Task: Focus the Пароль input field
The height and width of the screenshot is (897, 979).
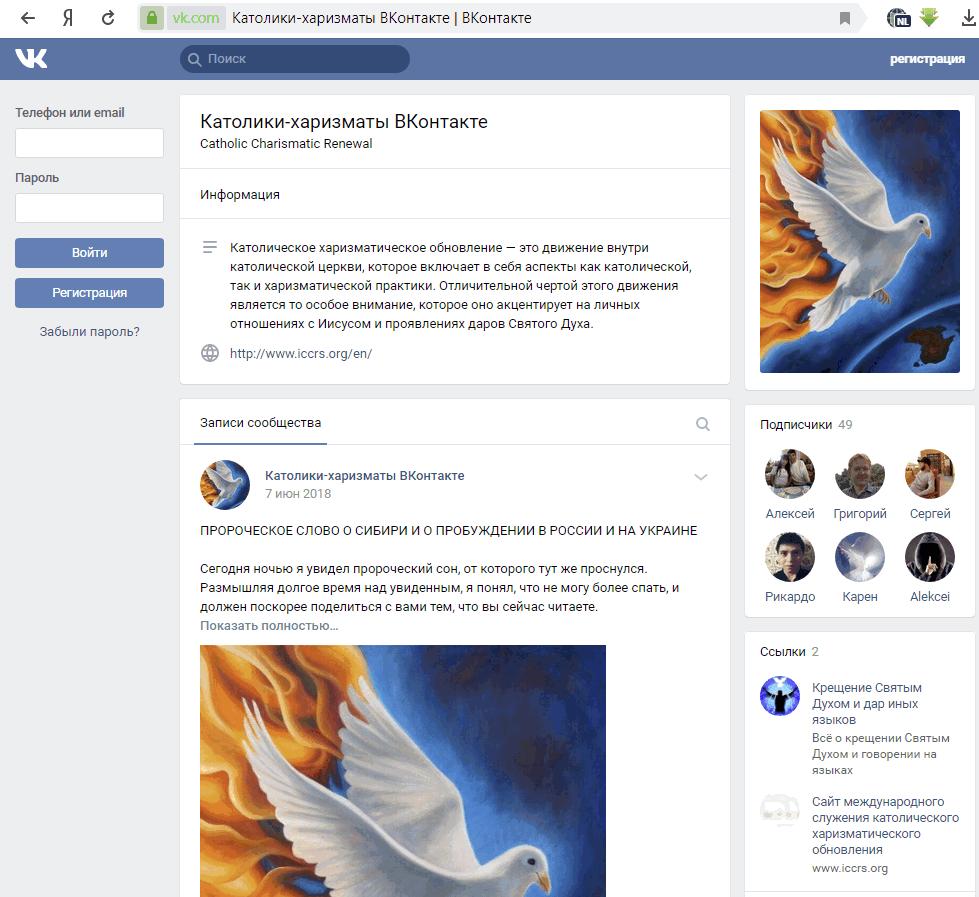Action: coord(89,208)
